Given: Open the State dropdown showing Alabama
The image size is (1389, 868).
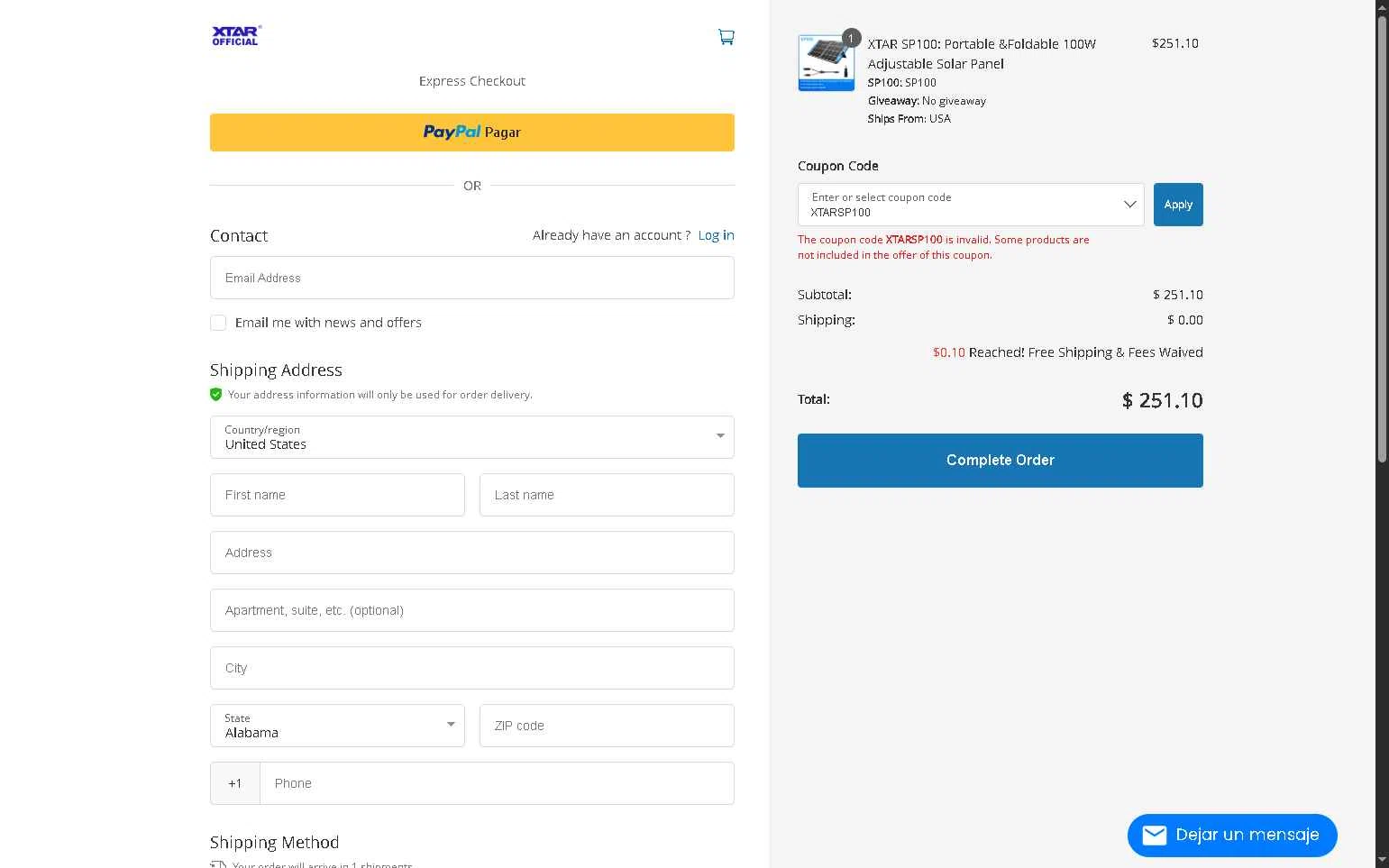Looking at the screenshot, I should (337, 726).
